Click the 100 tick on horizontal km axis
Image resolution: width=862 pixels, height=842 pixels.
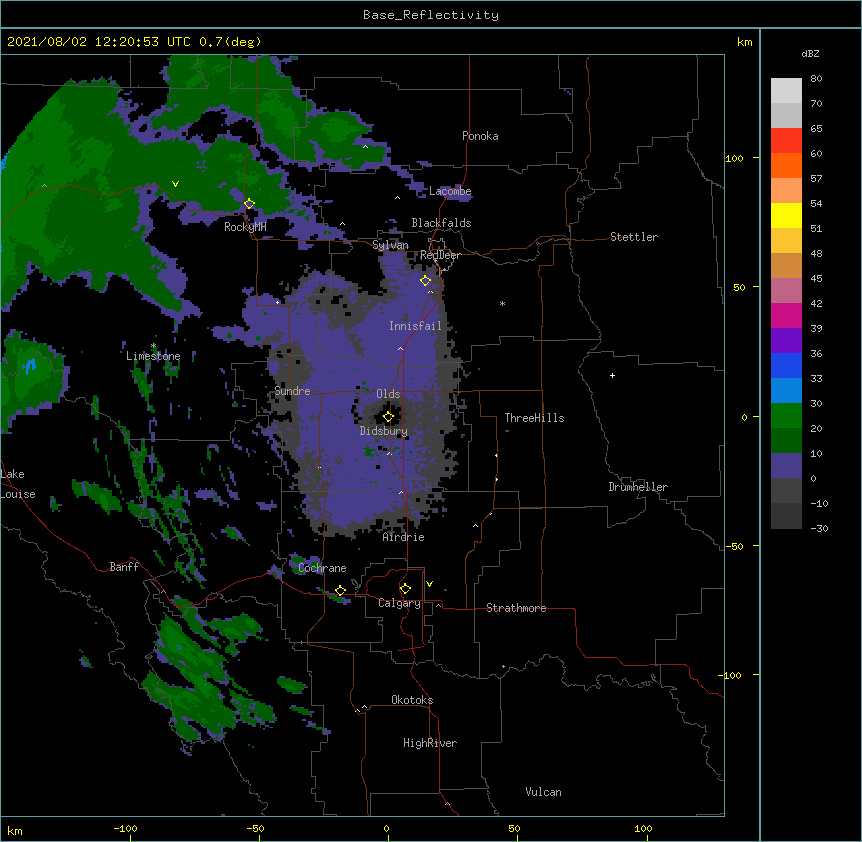[643, 828]
